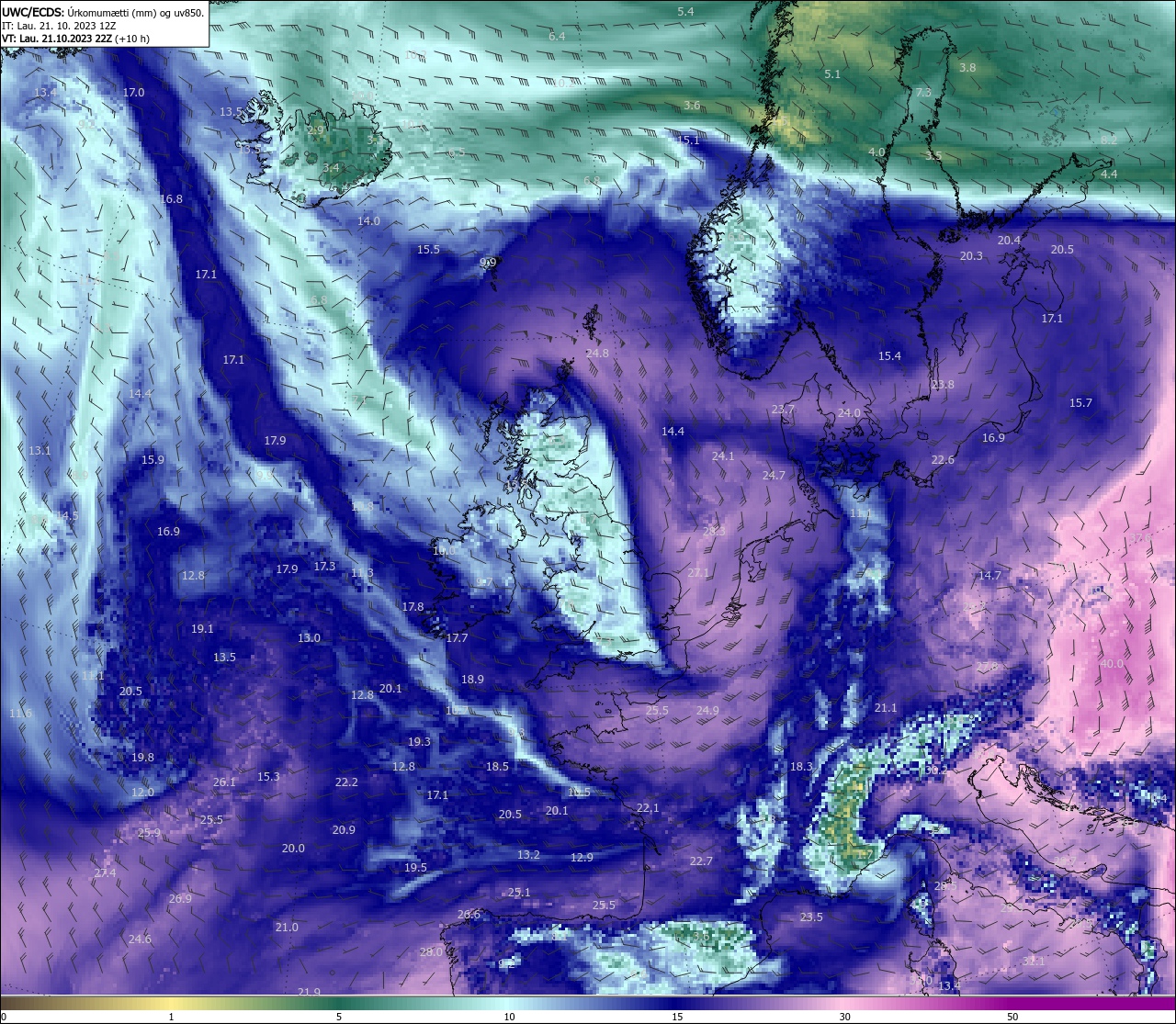Click the map value '24.1'
Image resolution: width=1176 pixels, height=1024 pixels.
click(723, 456)
